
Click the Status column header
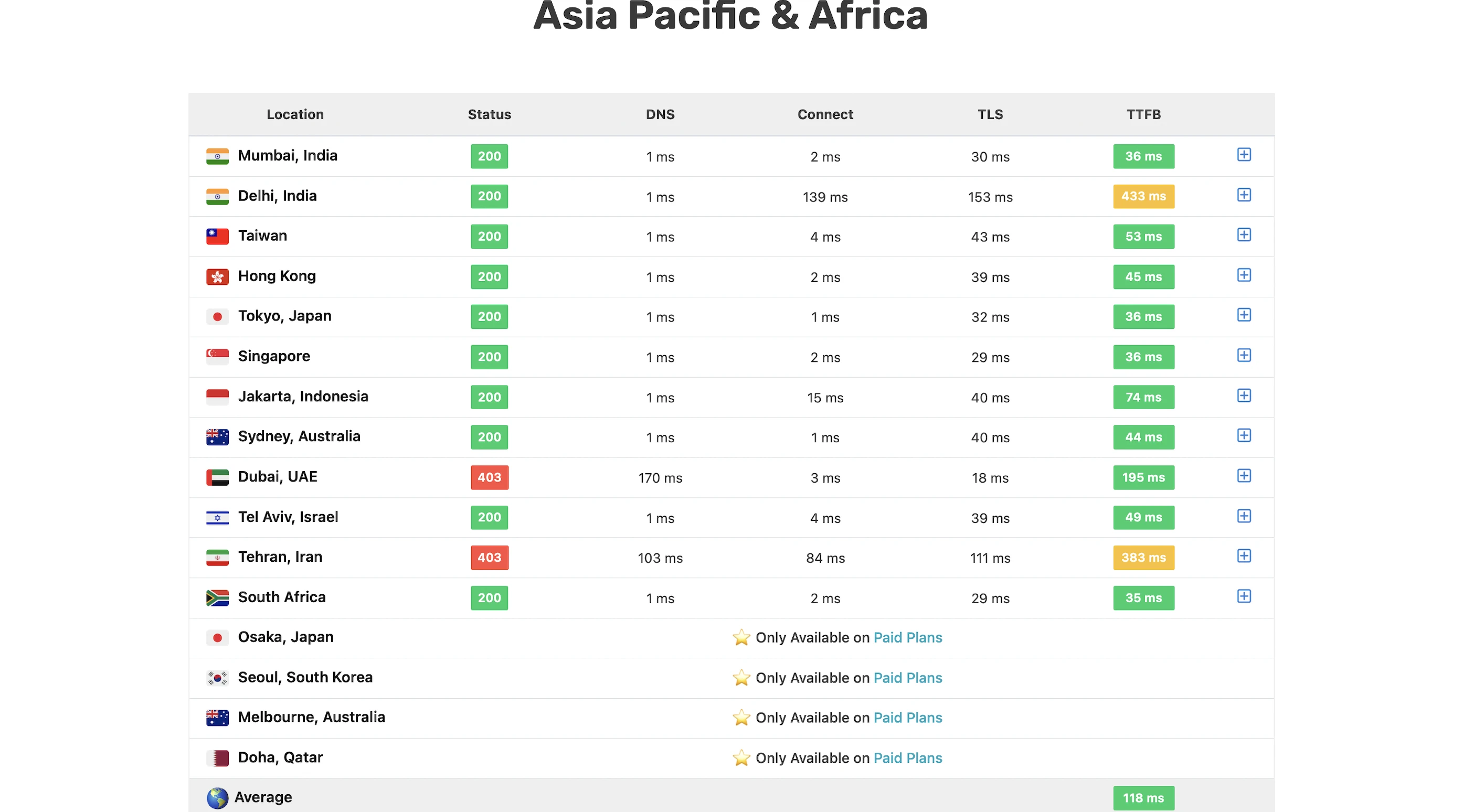point(489,115)
